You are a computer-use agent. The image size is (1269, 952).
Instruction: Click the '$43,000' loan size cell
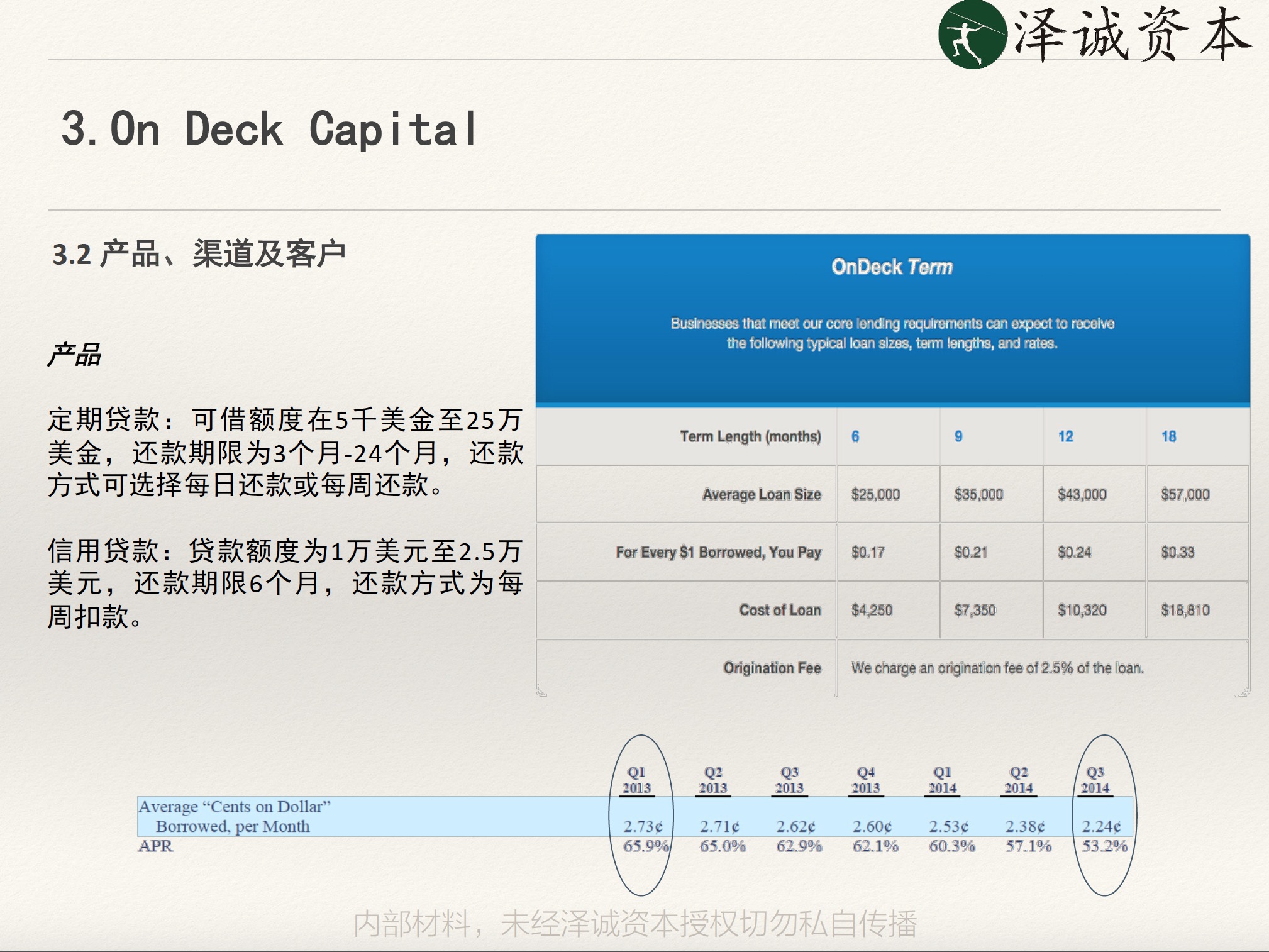[1082, 494]
